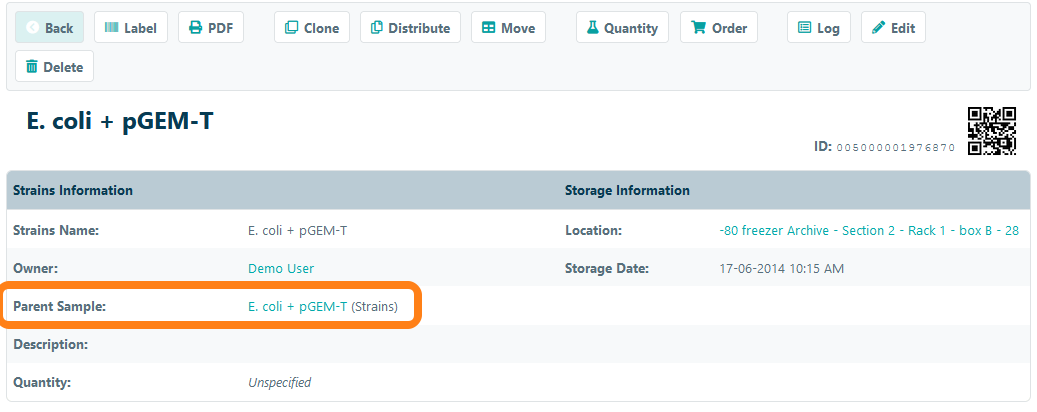Distribute the sample
Image resolution: width=1037 pixels, height=412 pixels.
[410, 28]
